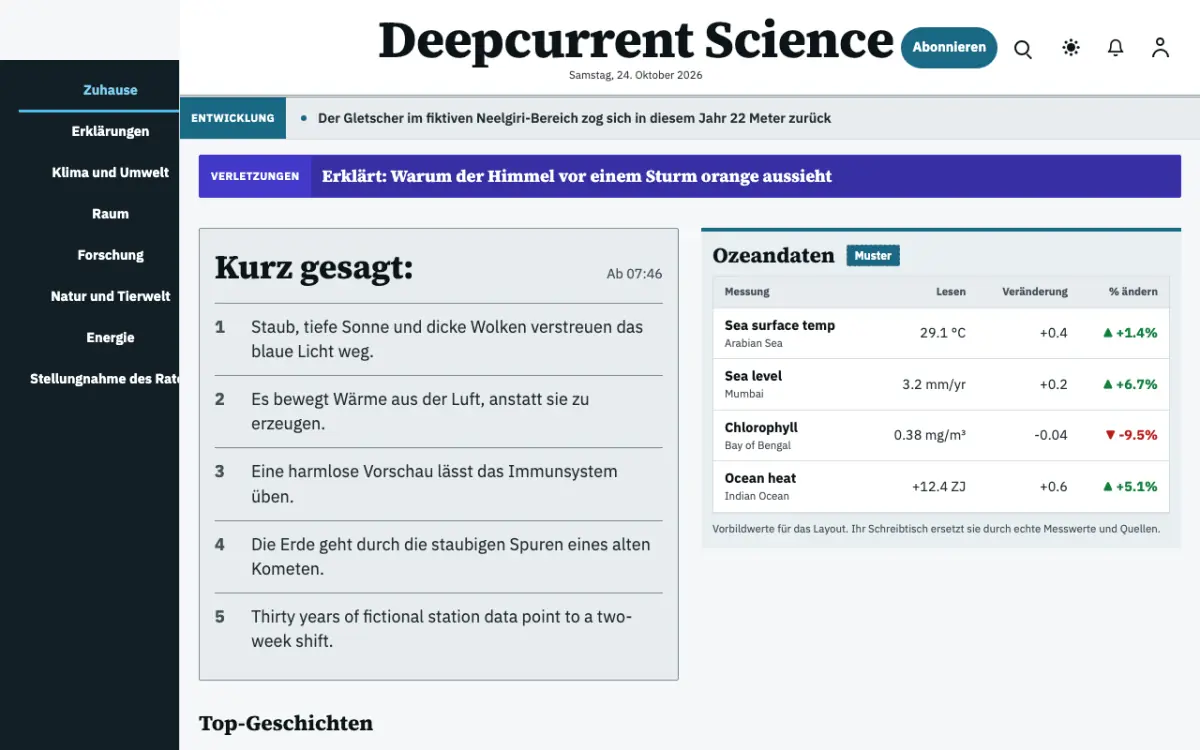
Task: Click the ENTWICKLUNG ticker label
Action: pyautogui.click(x=233, y=118)
